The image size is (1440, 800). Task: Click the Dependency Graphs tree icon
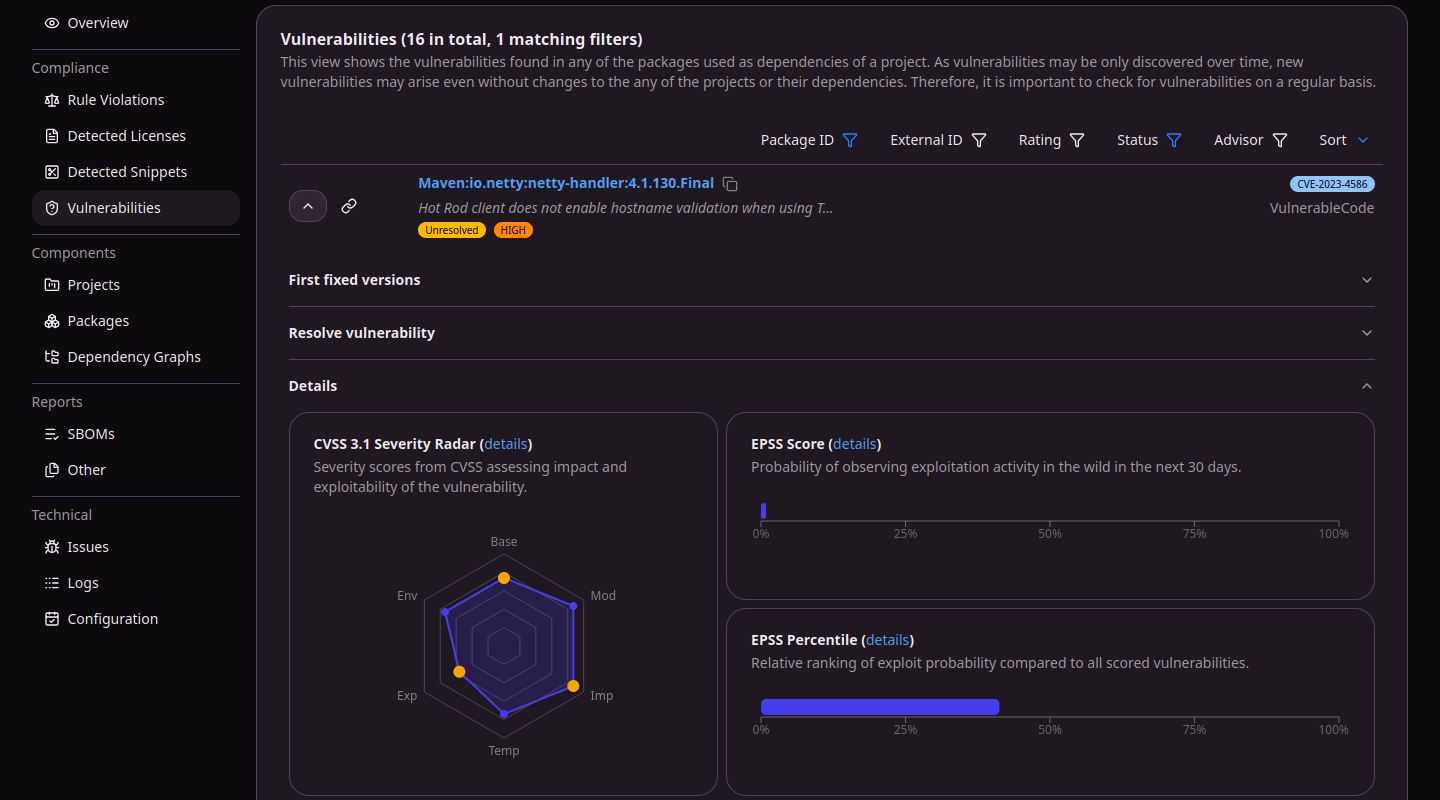(52, 357)
